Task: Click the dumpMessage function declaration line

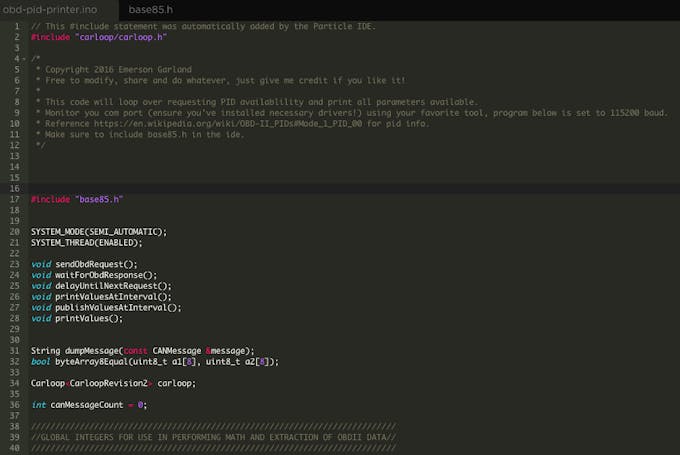Action: [142, 351]
